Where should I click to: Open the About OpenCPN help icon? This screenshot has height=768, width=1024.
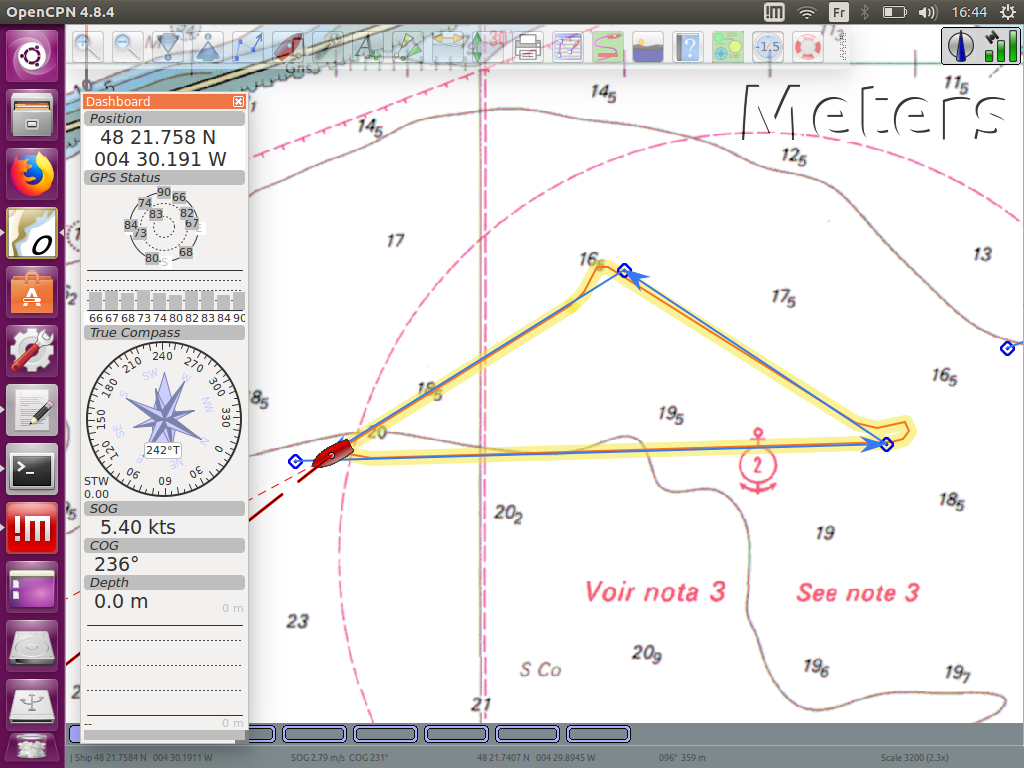687,46
